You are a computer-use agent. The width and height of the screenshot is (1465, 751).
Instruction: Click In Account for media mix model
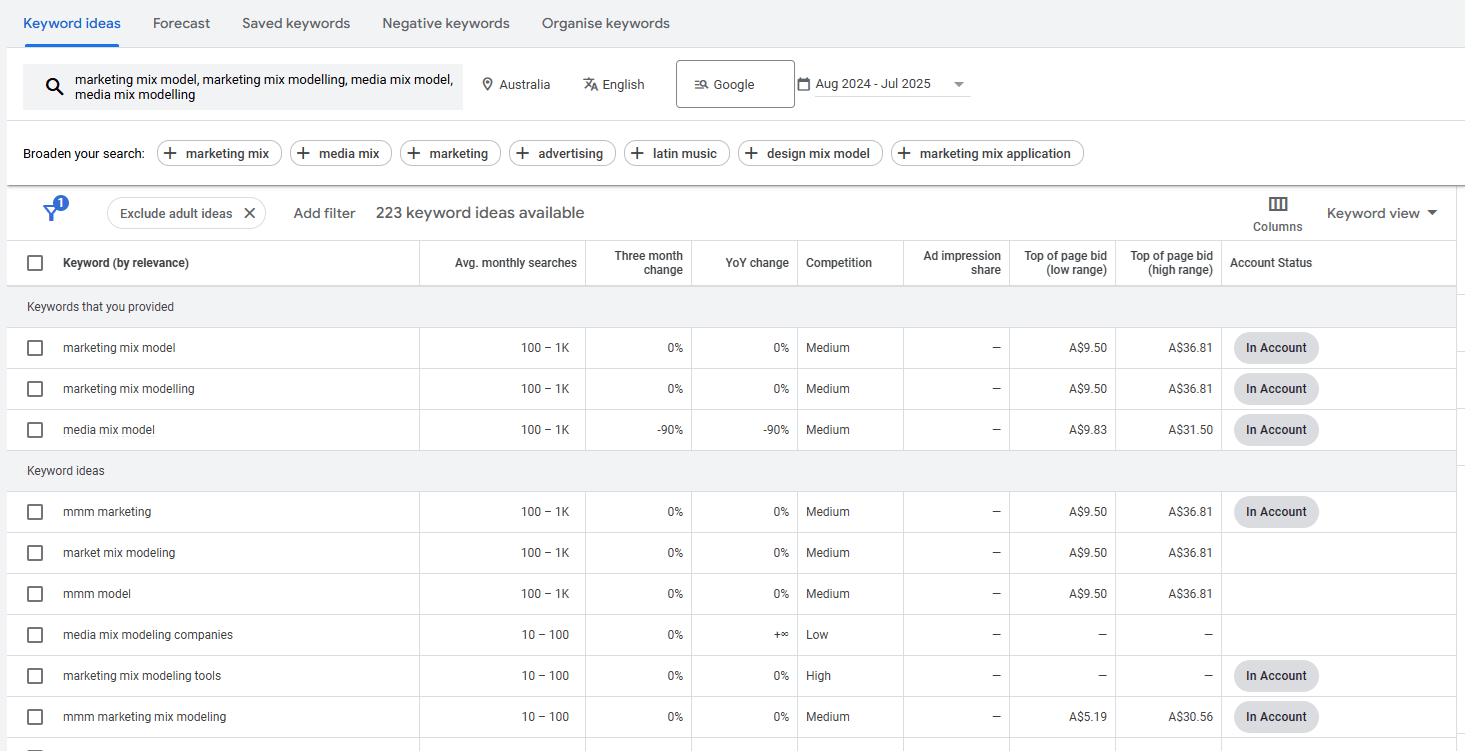pyautogui.click(x=1276, y=430)
